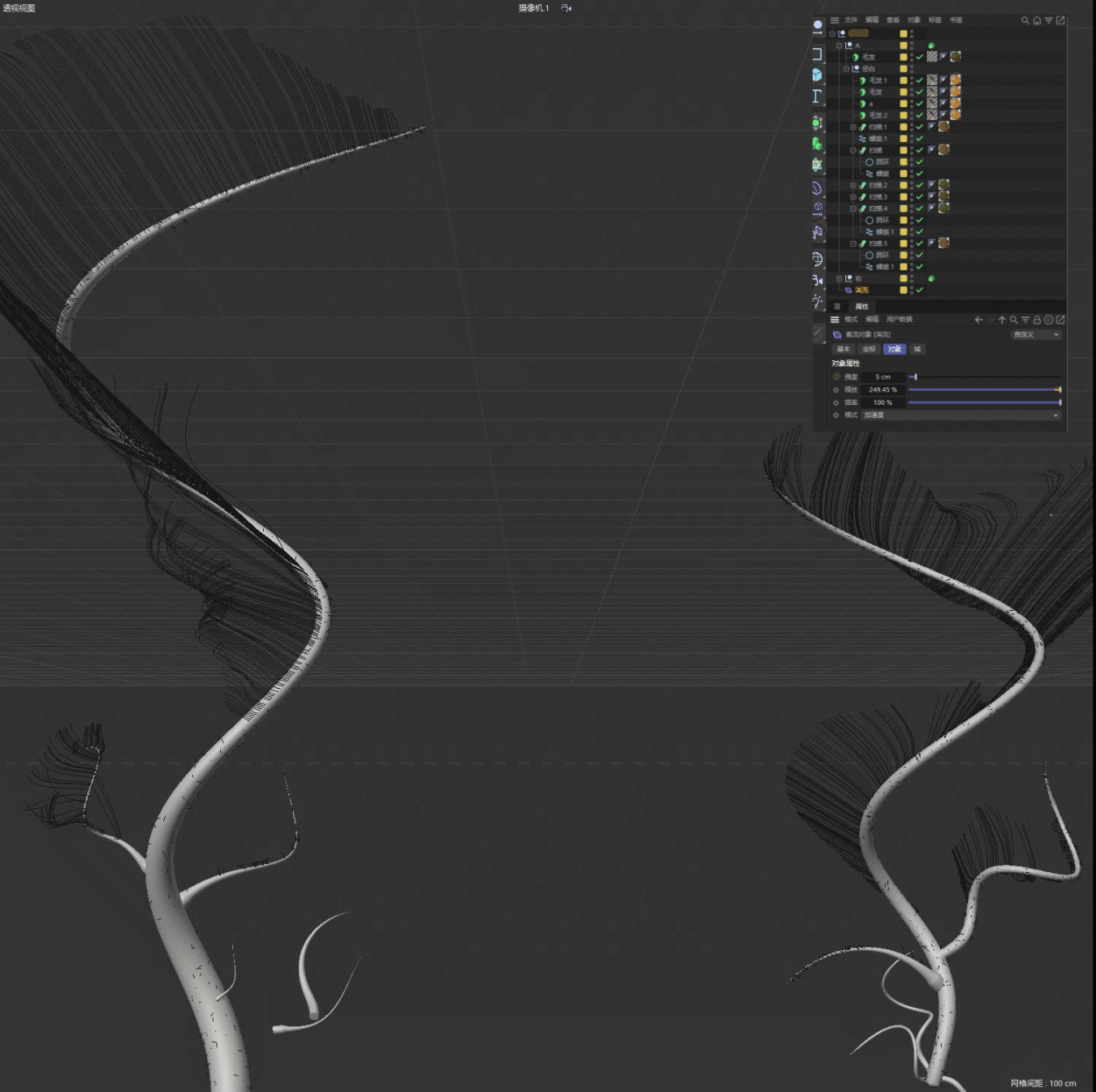1096x1092 pixels.
Task: Go back in the Attributes panel history
Action: [x=979, y=320]
